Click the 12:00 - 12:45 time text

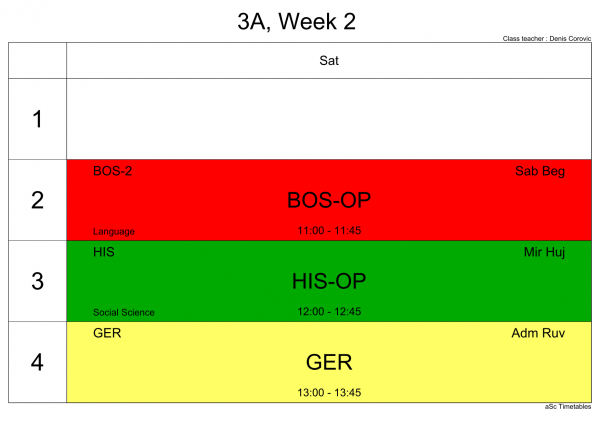pyautogui.click(x=329, y=311)
